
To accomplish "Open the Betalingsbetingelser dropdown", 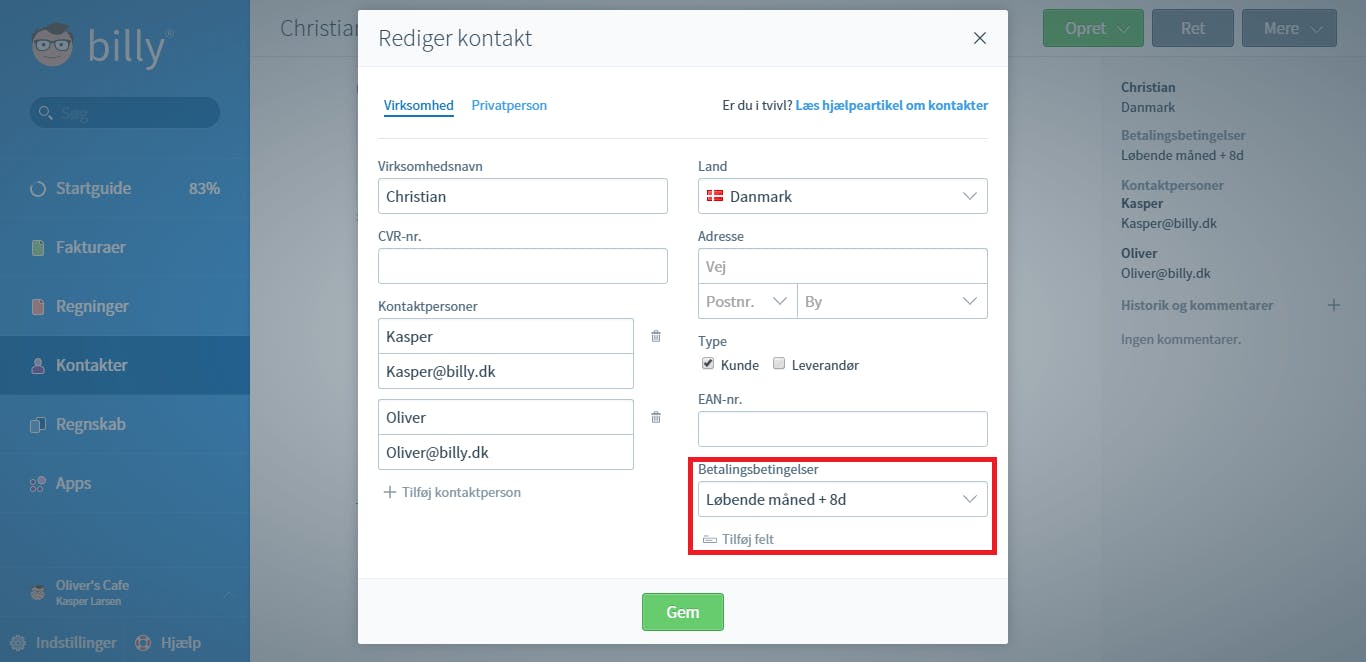I will [843, 499].
